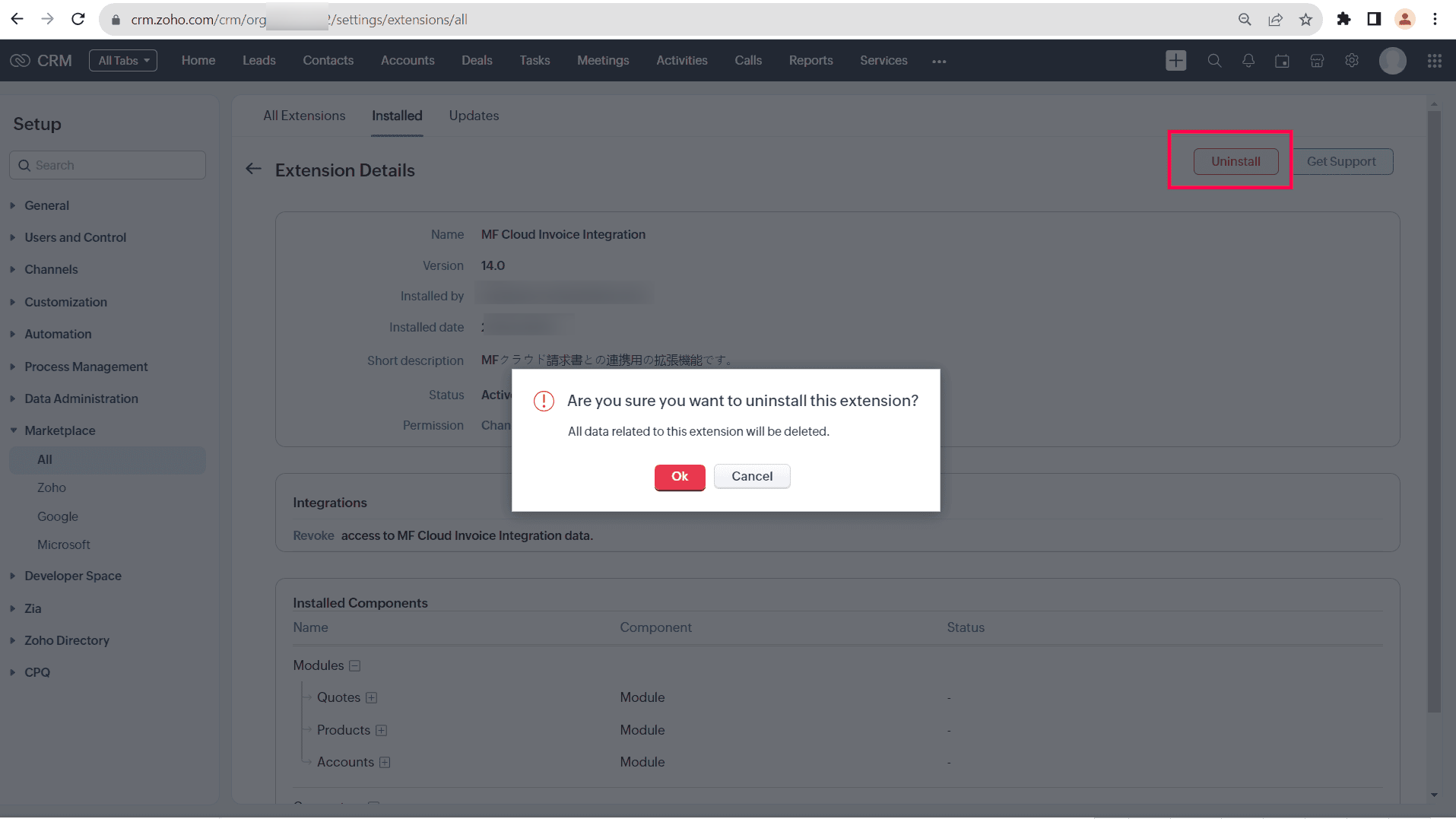Image resolution: width=1456 pixels, height=819 pixels.
Task: Open the Zoho apps grid icon
Action: [1434, 61]
